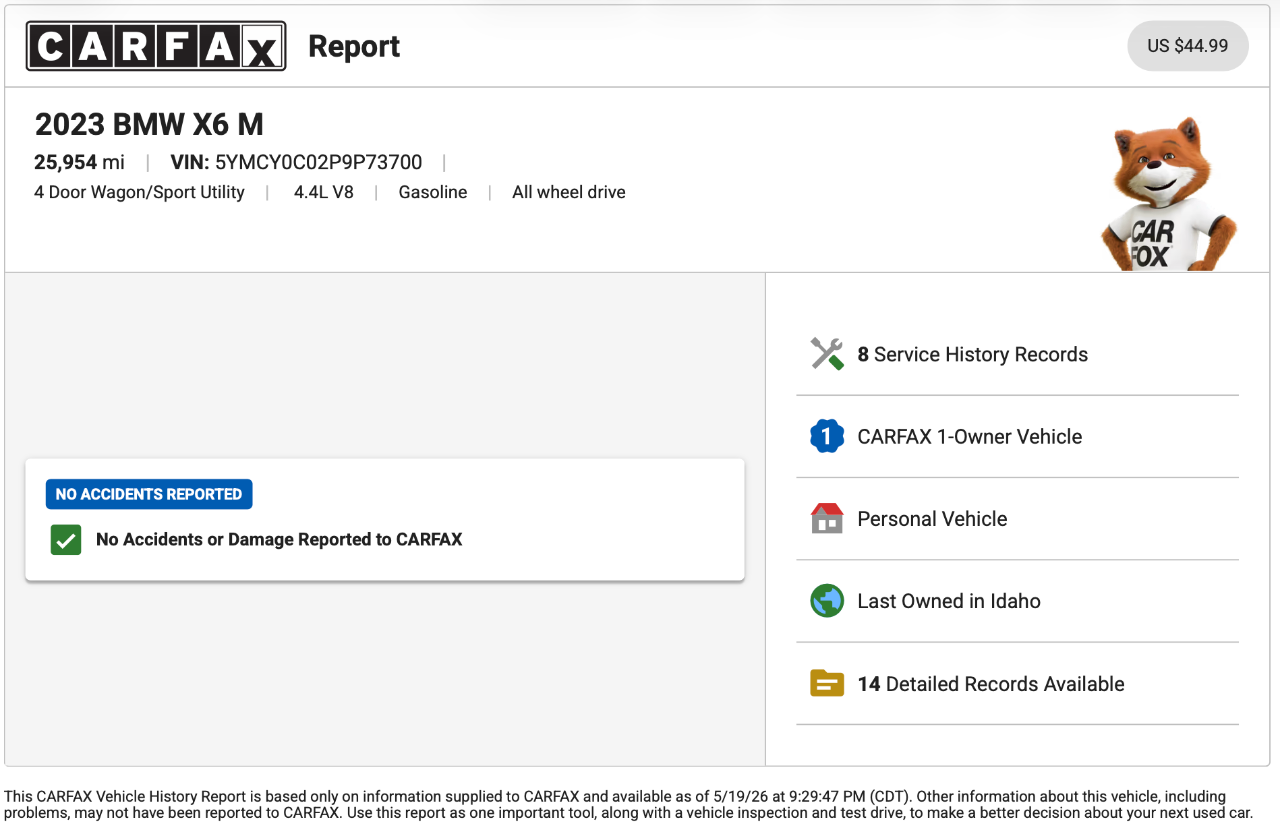Click the CARFAX logo

pyautogui.click(x=156, y=46)
